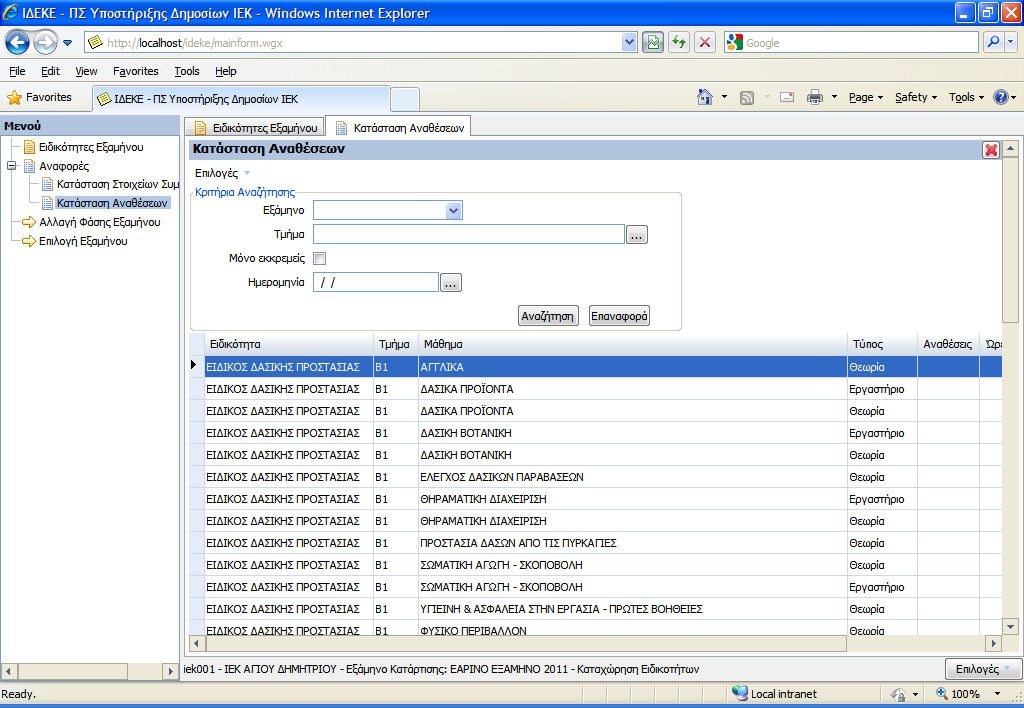
Task: Open the Edit menu
Action: [x=50, y=71]
